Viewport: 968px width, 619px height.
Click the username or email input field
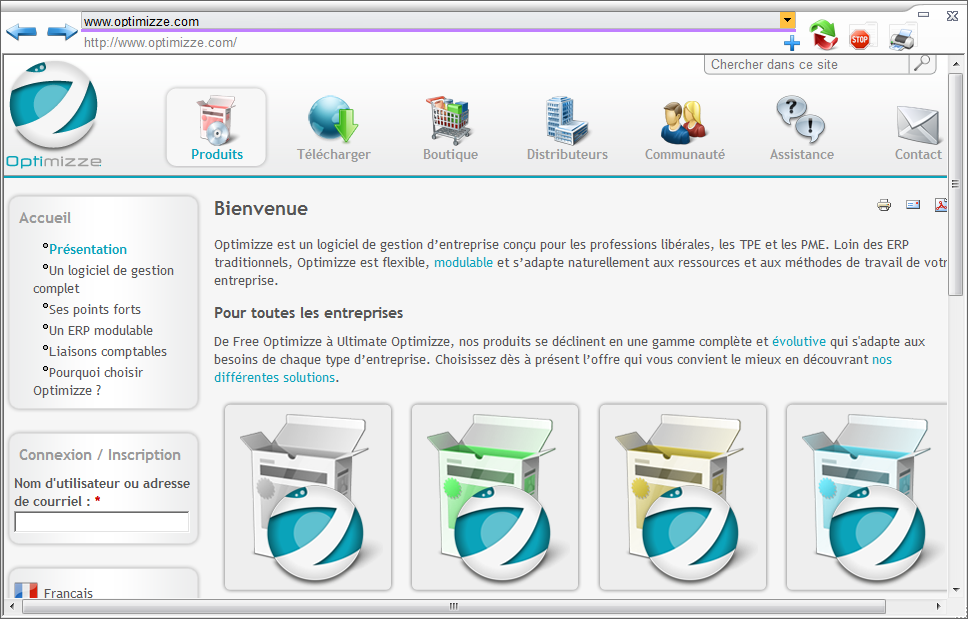pyautogui.click(x=102, y=521)
